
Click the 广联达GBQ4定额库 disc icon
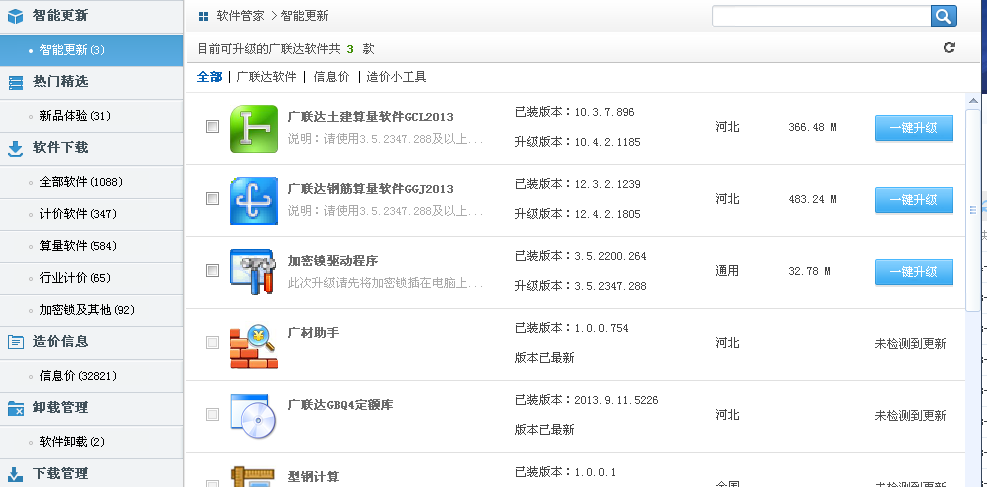253,416
